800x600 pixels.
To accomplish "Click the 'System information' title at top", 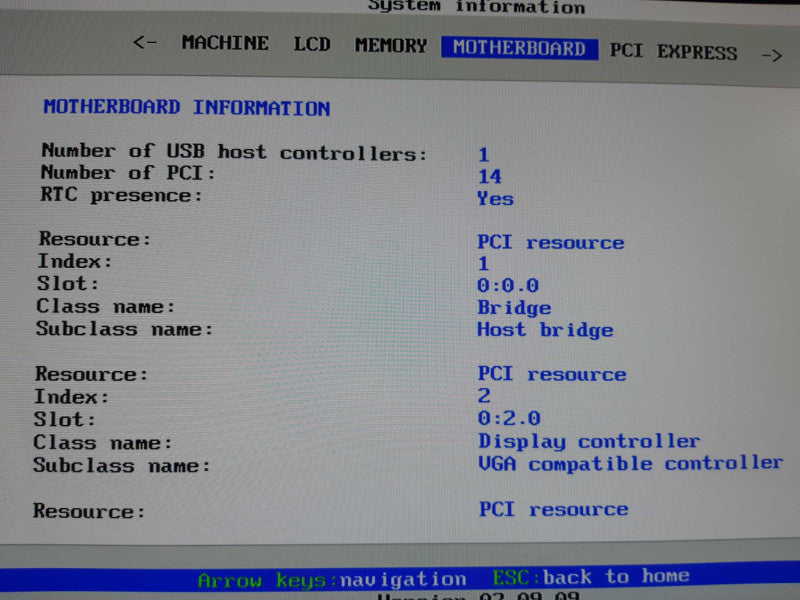I will click(477, 7).
